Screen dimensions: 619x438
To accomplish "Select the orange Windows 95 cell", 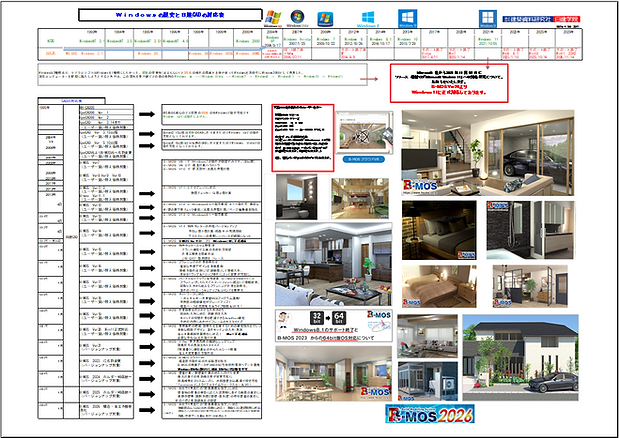I will [148, 53].
